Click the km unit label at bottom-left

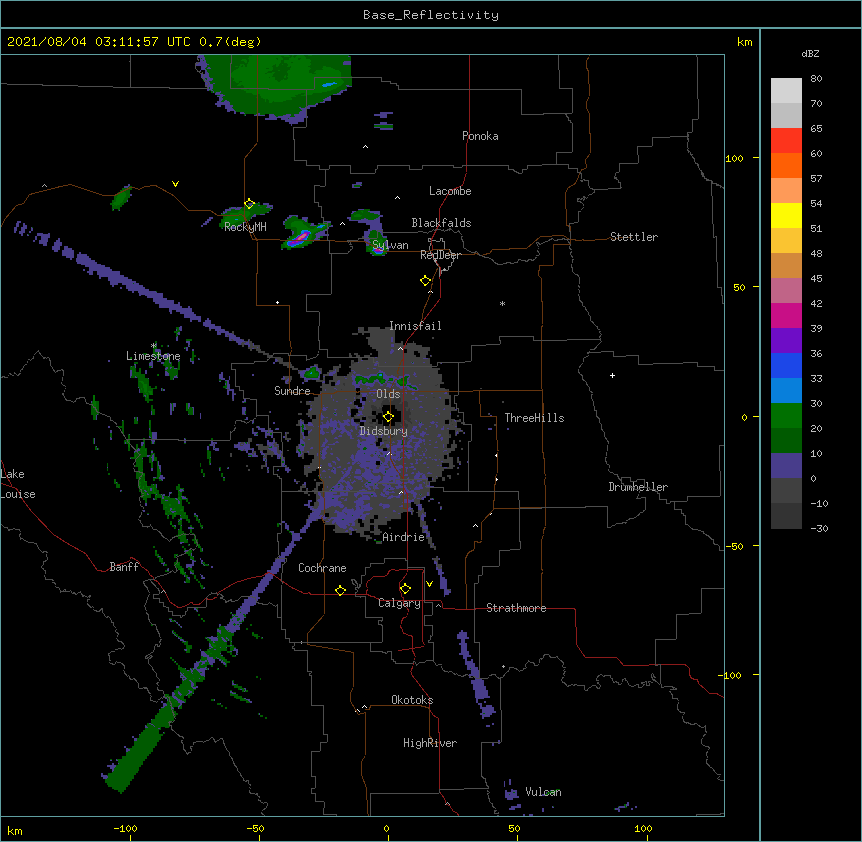[15, 831]
